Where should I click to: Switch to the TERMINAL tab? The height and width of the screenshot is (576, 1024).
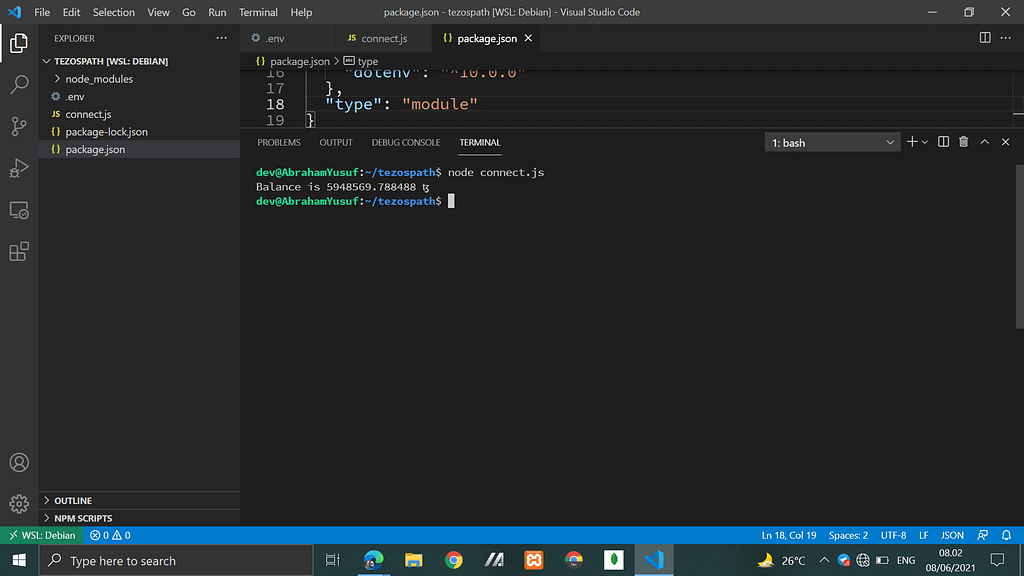[480, 142]
